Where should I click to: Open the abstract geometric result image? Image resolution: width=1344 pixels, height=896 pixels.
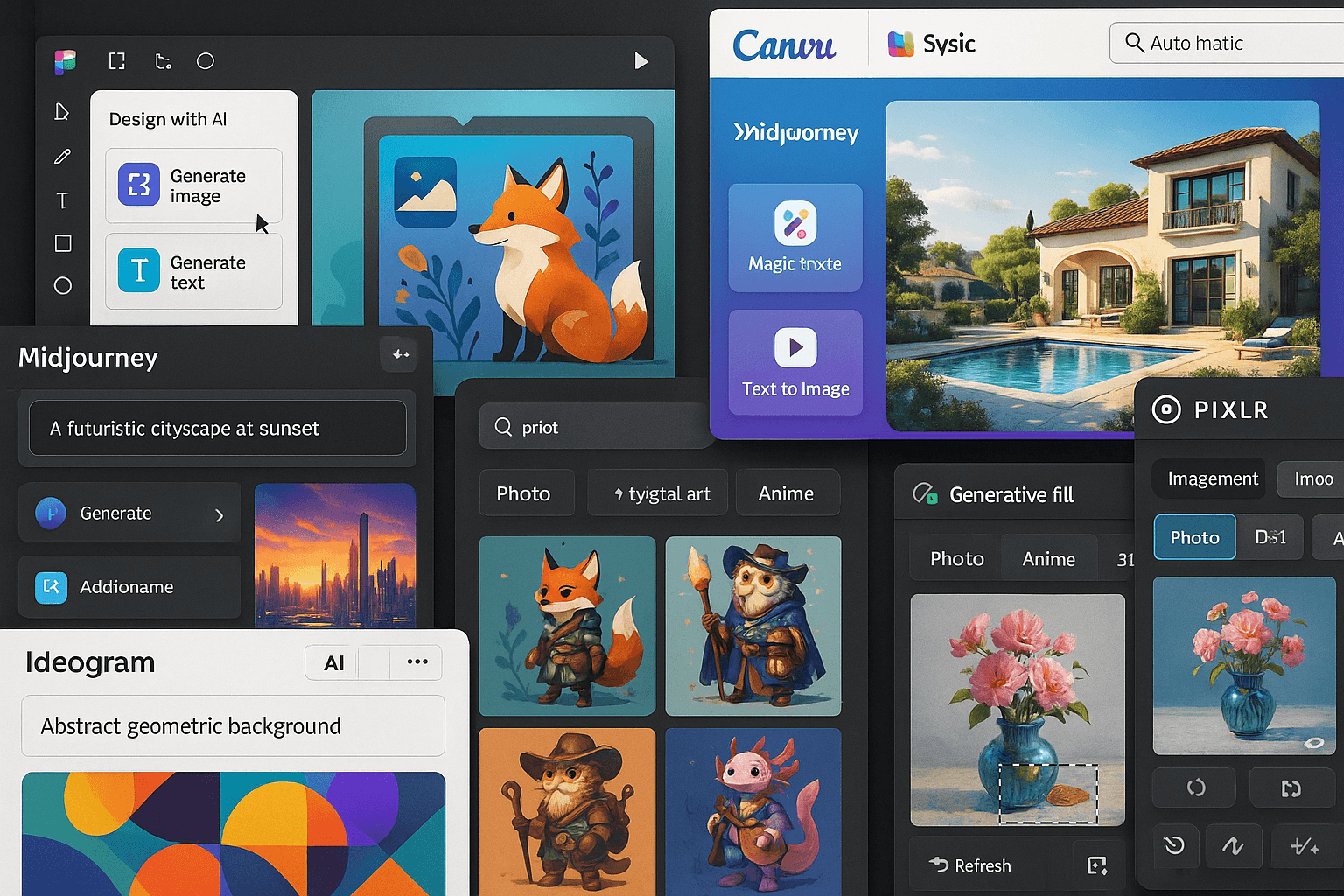click(234, 833)
